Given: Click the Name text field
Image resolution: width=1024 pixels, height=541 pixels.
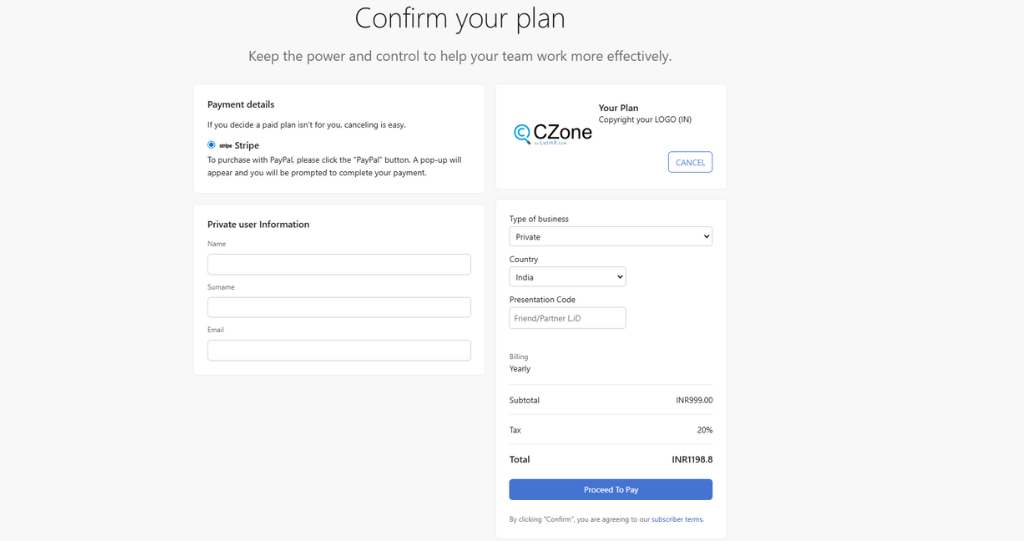Looking at the screenshot, I should pos(339,264).
